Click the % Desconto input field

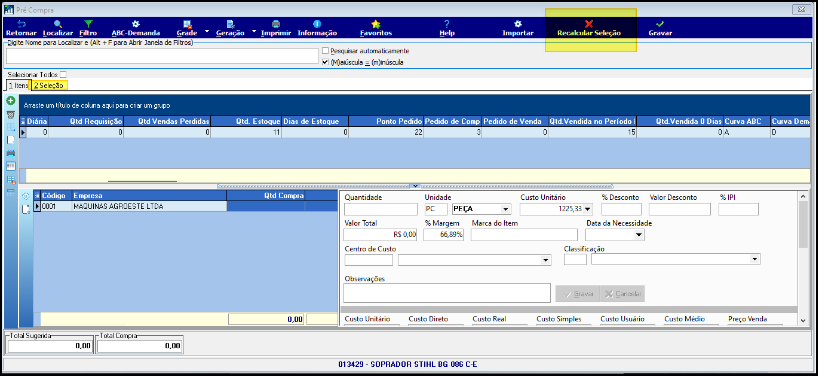(621, 209)
